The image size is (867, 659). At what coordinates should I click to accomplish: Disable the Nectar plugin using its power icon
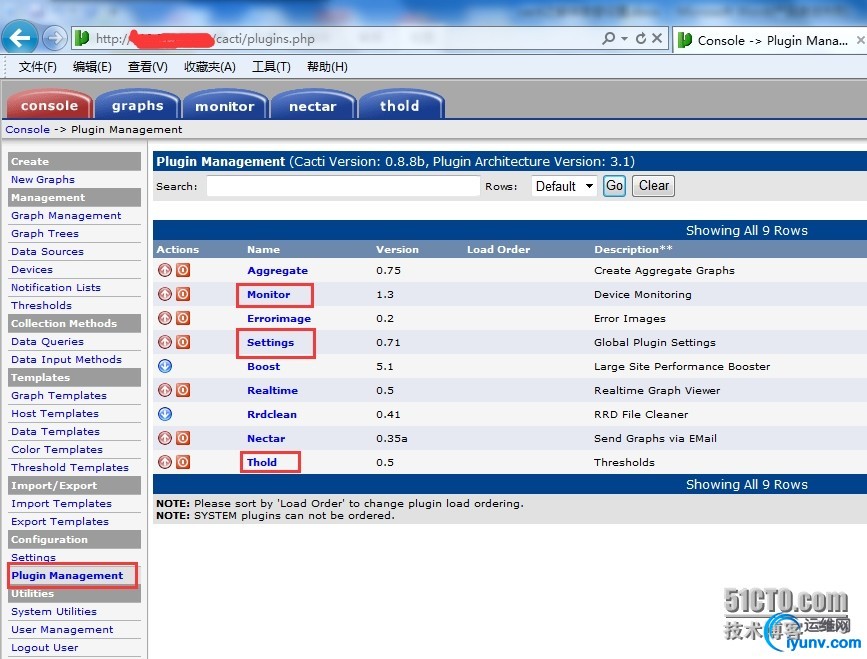[x=183, y=438]
